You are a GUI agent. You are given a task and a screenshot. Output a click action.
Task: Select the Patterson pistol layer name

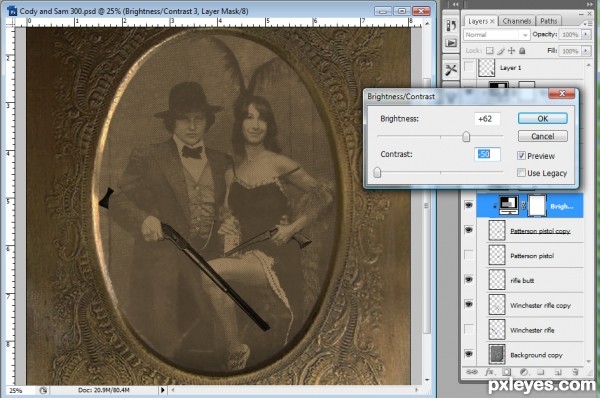532,256
